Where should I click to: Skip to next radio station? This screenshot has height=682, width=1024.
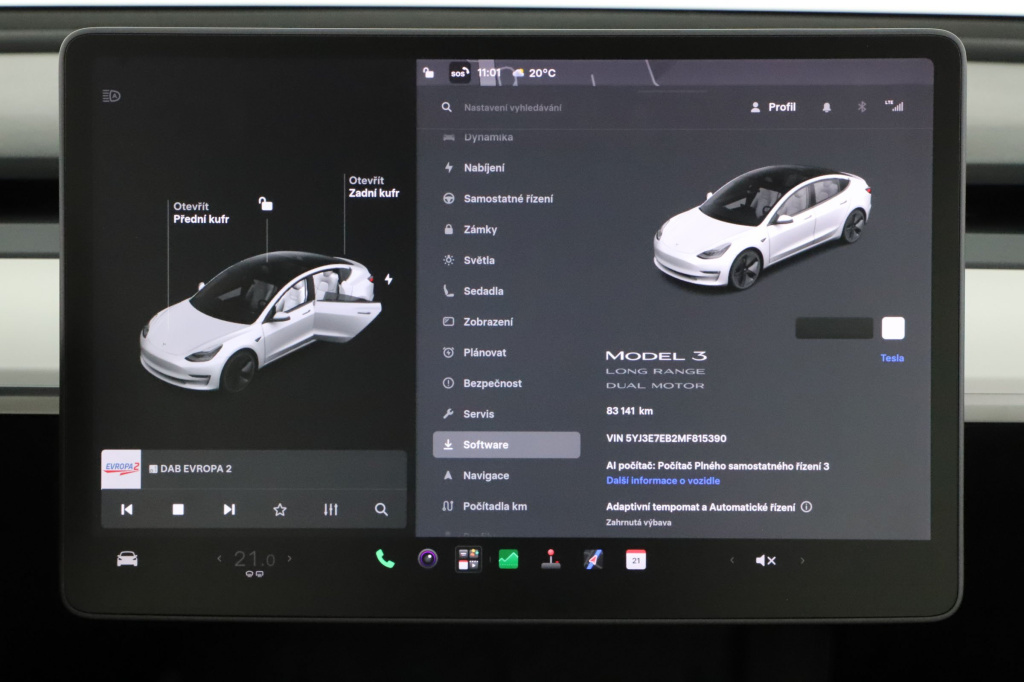pyautogui.click(x=229, y=509)
